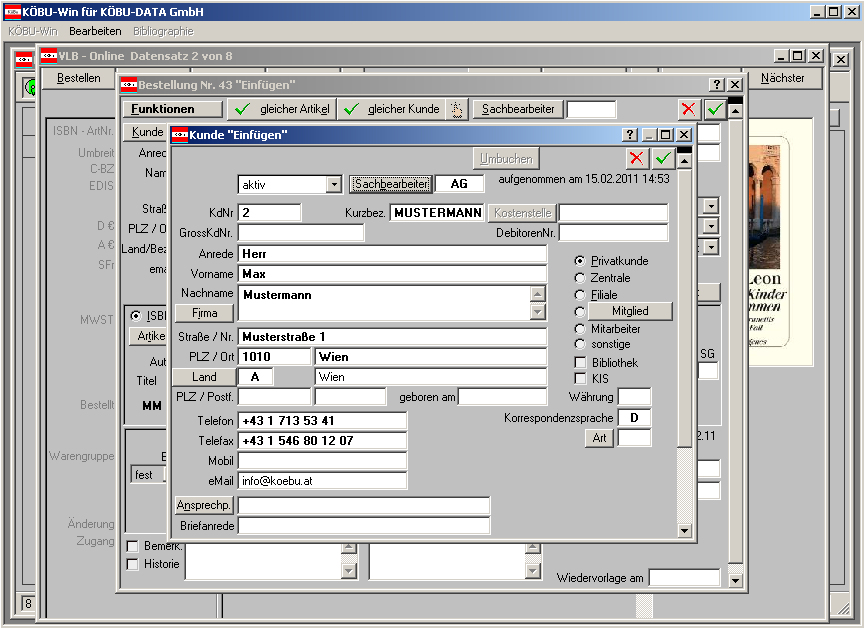Click the KdNr input field
Viewport: 864px width, 628px height.
(x=269, y=213)
